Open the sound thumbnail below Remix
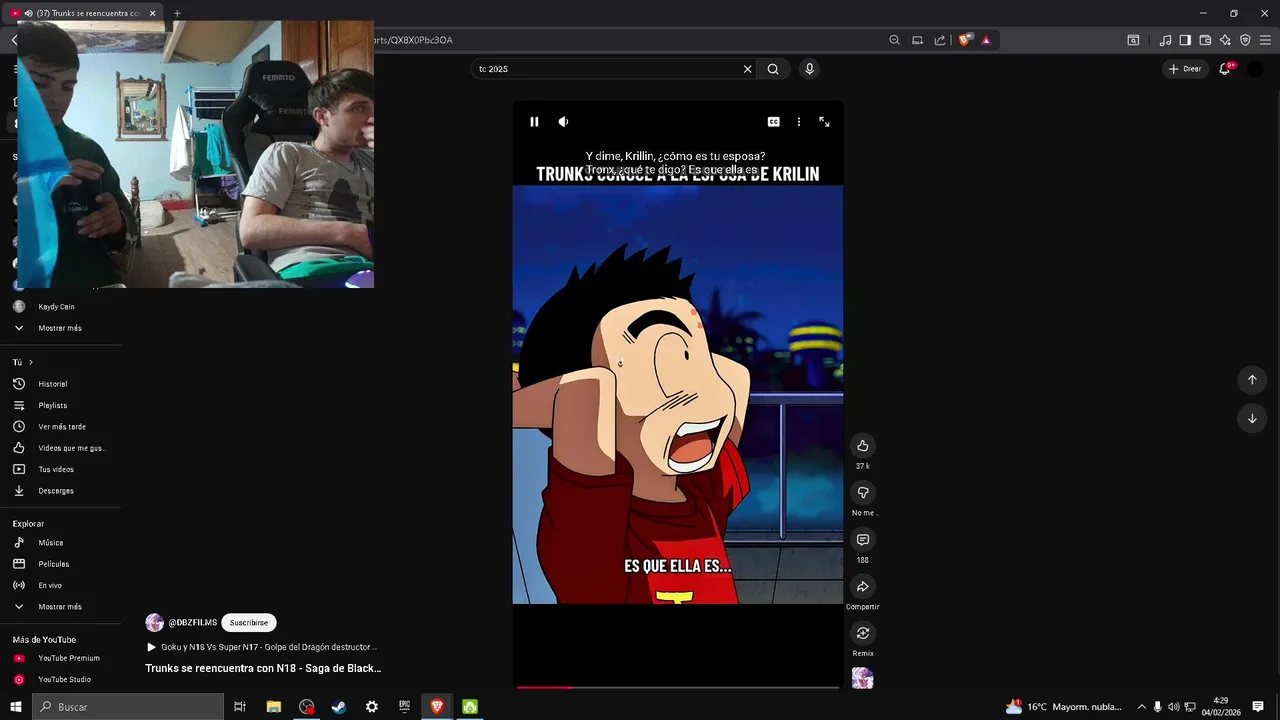This screenshot has height=720, width=1280. click(863, 678)
